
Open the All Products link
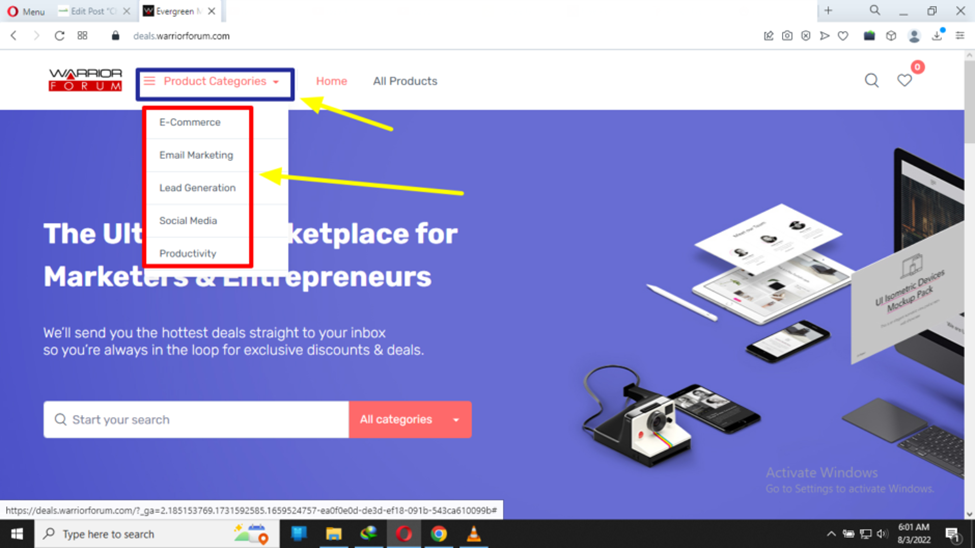[405, 81]
